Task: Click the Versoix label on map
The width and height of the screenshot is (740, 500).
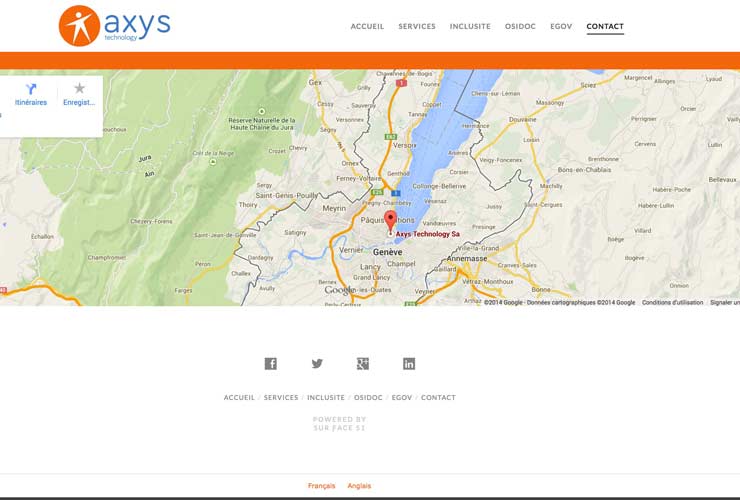Action: (404, 145)
